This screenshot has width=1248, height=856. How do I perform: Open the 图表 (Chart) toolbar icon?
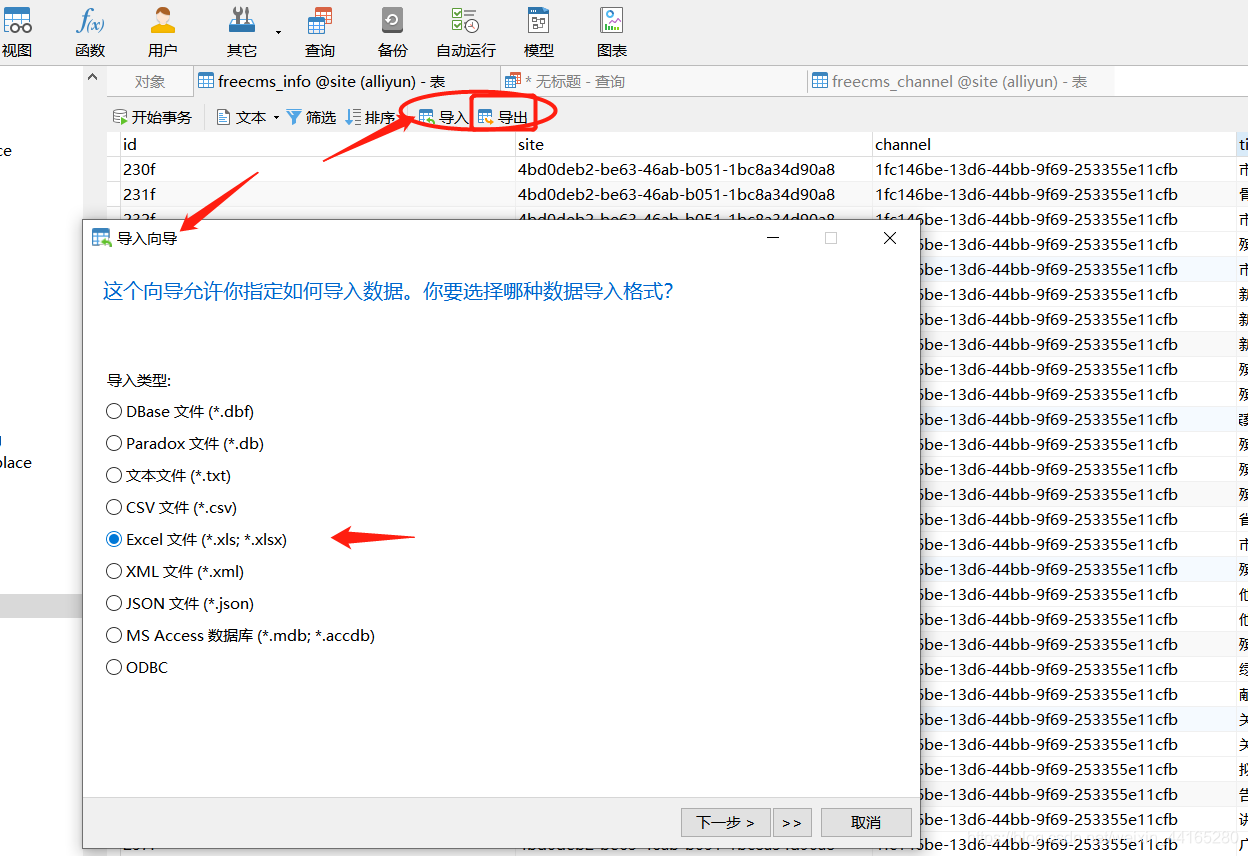(612, 31)
